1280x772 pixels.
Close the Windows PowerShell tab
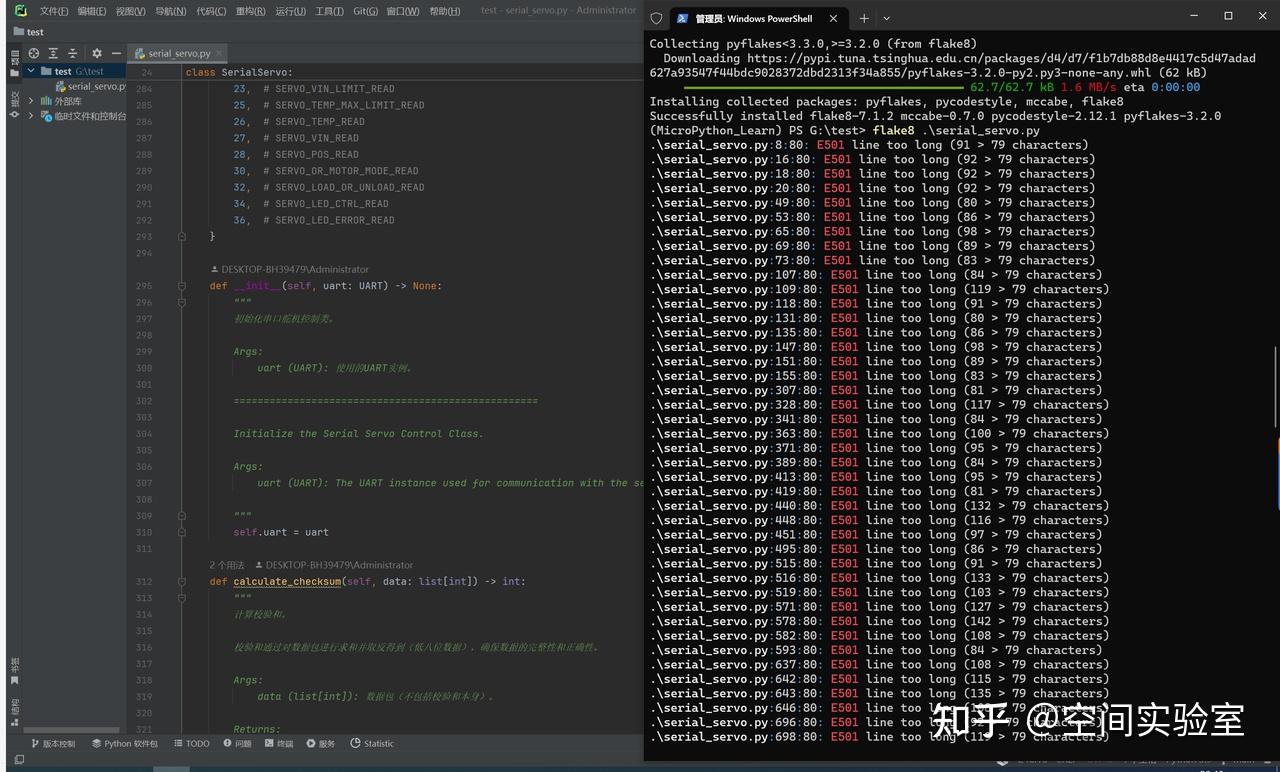[832, 18]
